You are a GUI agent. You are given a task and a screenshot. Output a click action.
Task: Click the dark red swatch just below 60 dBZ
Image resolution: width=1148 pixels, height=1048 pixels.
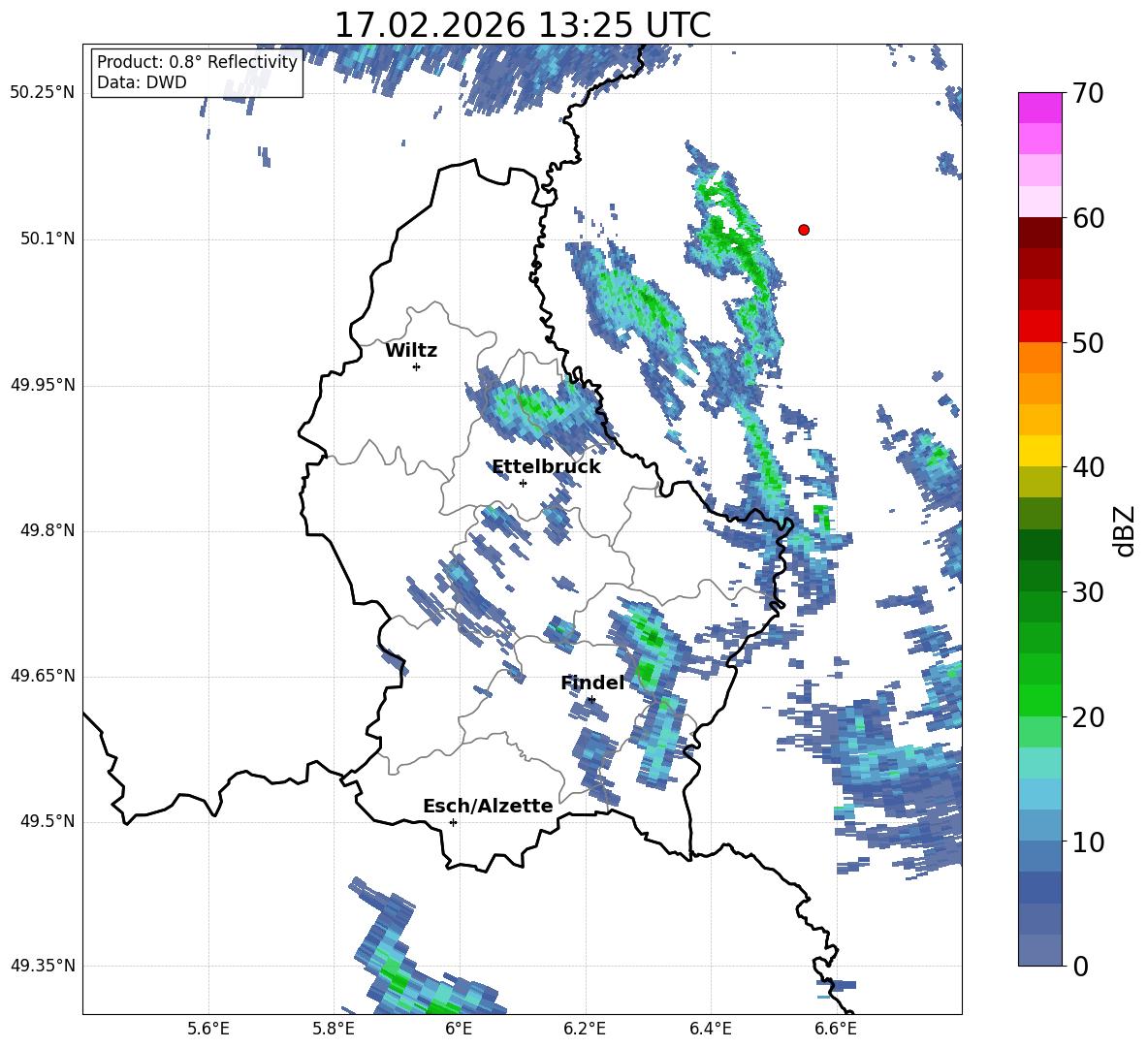coord(1039,233)
